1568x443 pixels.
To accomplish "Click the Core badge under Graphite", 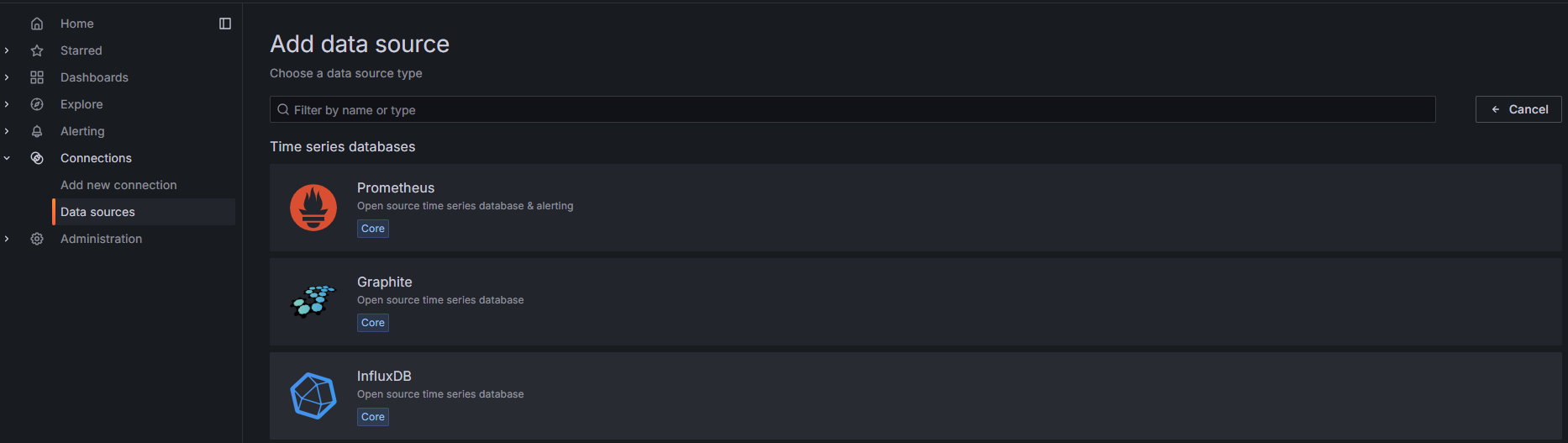I will pos(373,323).
